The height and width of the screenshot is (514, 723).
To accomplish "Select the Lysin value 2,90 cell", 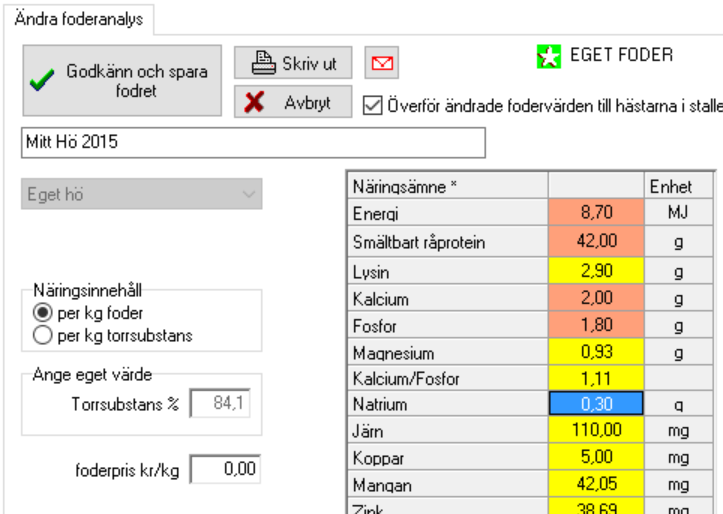I will pos(596,271).
